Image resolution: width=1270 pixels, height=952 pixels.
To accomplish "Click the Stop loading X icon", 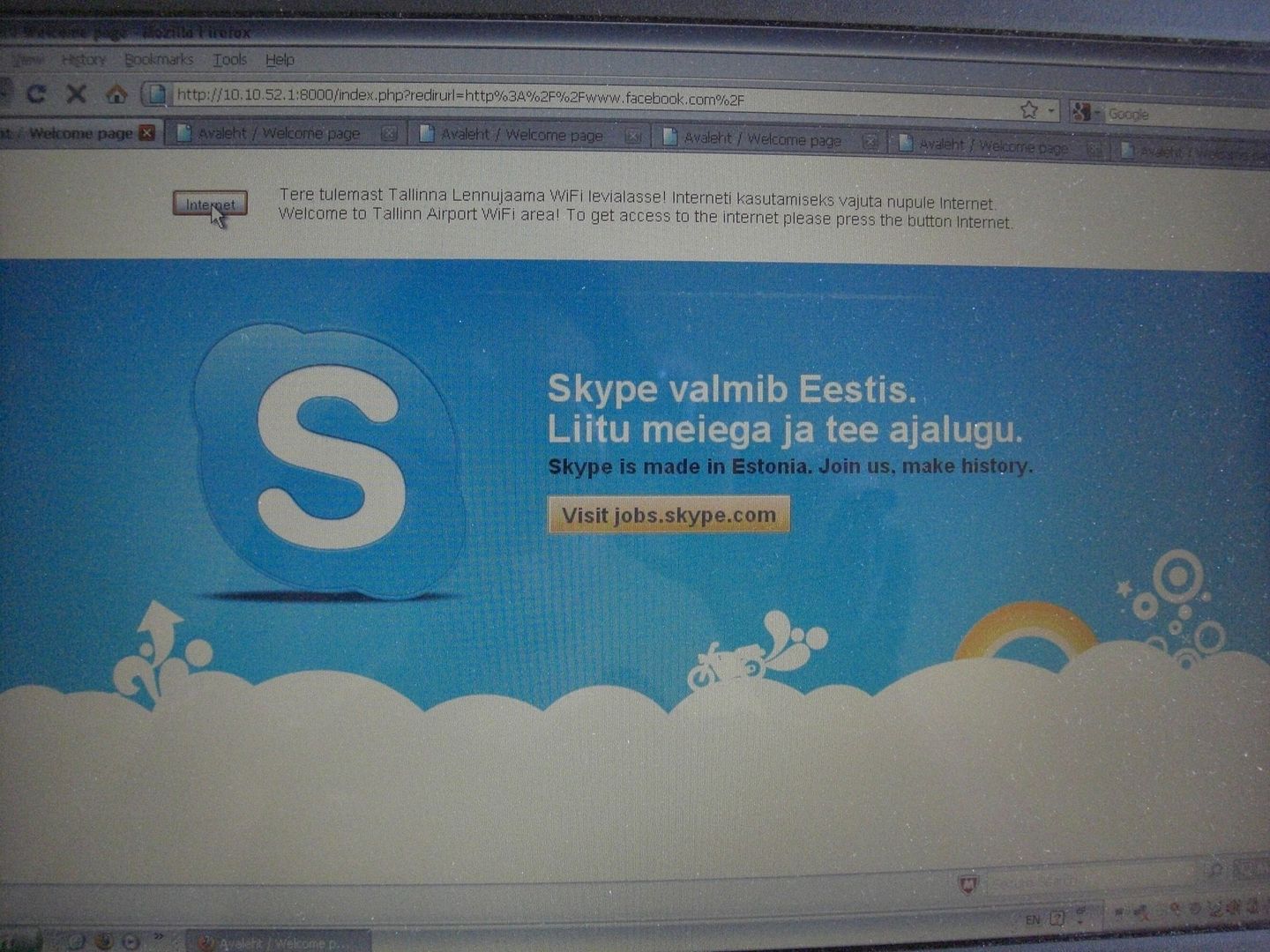I will [77, 93].
